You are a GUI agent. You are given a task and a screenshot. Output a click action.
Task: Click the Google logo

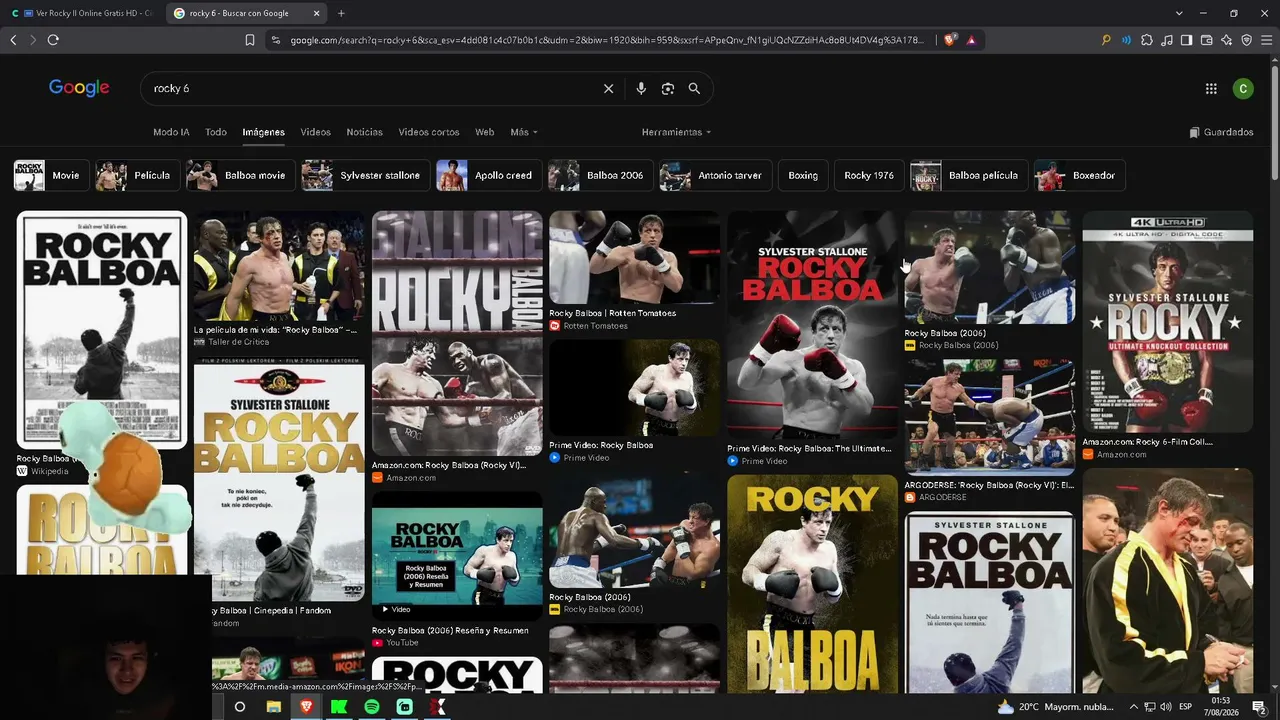(79, 88)
